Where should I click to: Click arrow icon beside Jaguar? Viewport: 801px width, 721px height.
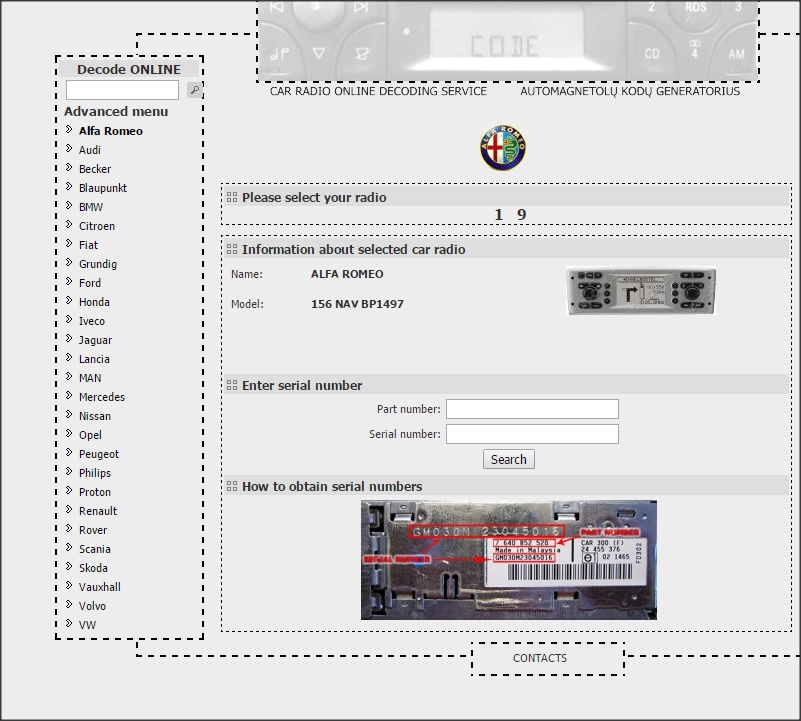[x=69, y=338]
